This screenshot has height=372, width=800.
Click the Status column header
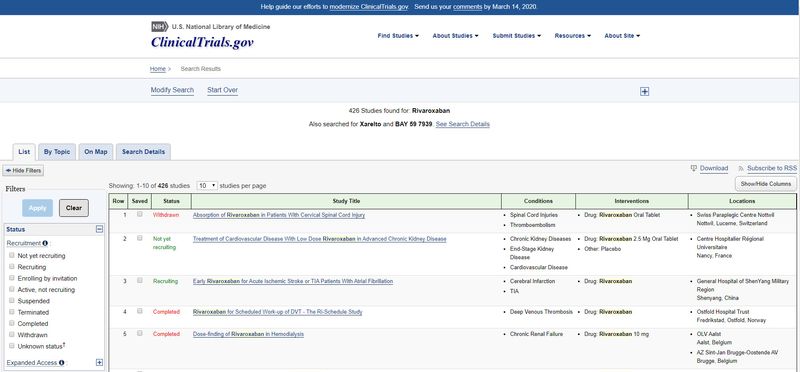pyautogui.click(x=171, y=201)
